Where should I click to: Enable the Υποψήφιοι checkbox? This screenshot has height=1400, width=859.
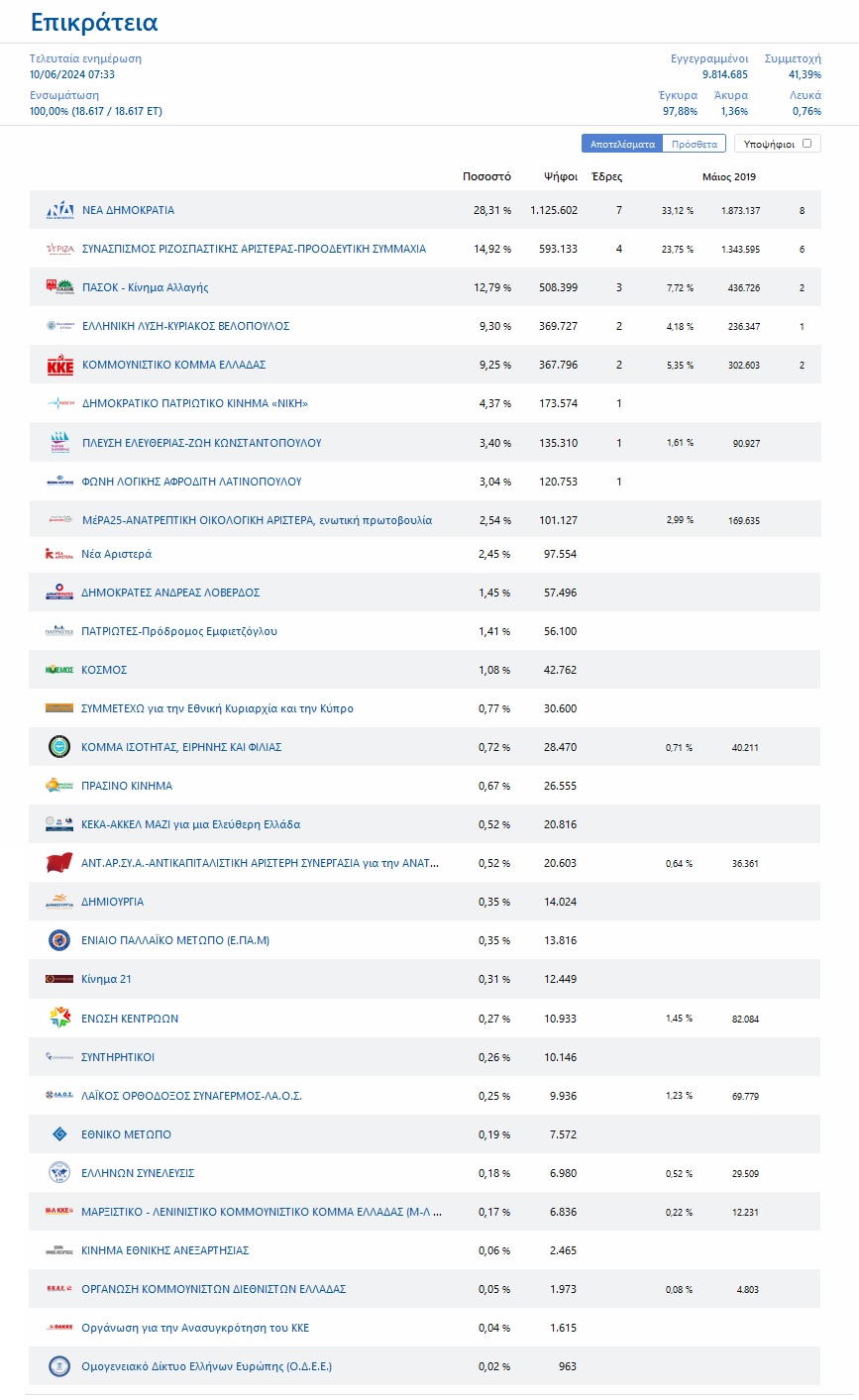tap(806, 144)
